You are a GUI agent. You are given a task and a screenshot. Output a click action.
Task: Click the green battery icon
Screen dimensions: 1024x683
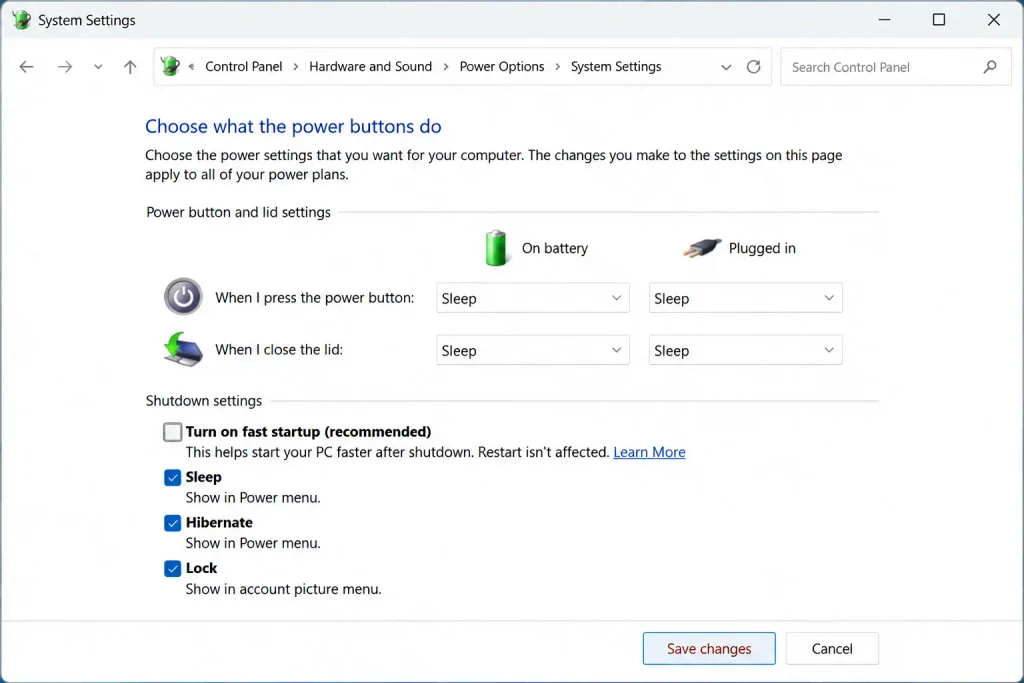pyautogui.click(x=496, y=247)
